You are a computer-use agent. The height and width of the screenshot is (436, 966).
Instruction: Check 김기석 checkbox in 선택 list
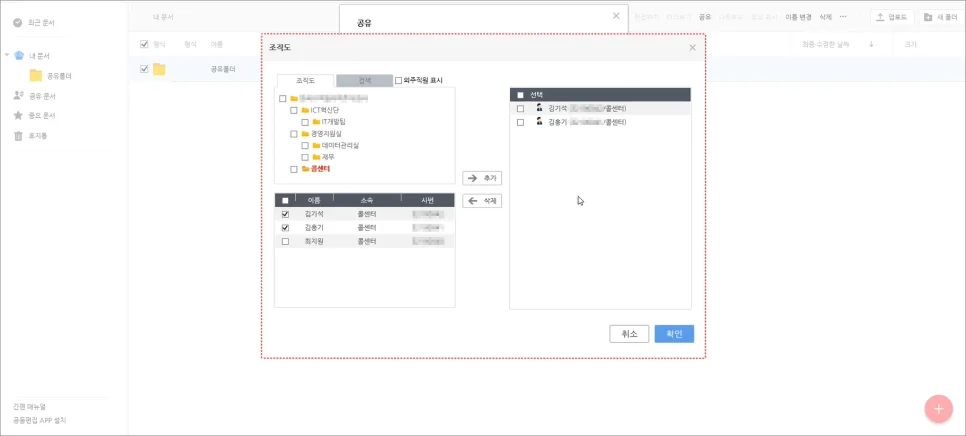[521, 108]
